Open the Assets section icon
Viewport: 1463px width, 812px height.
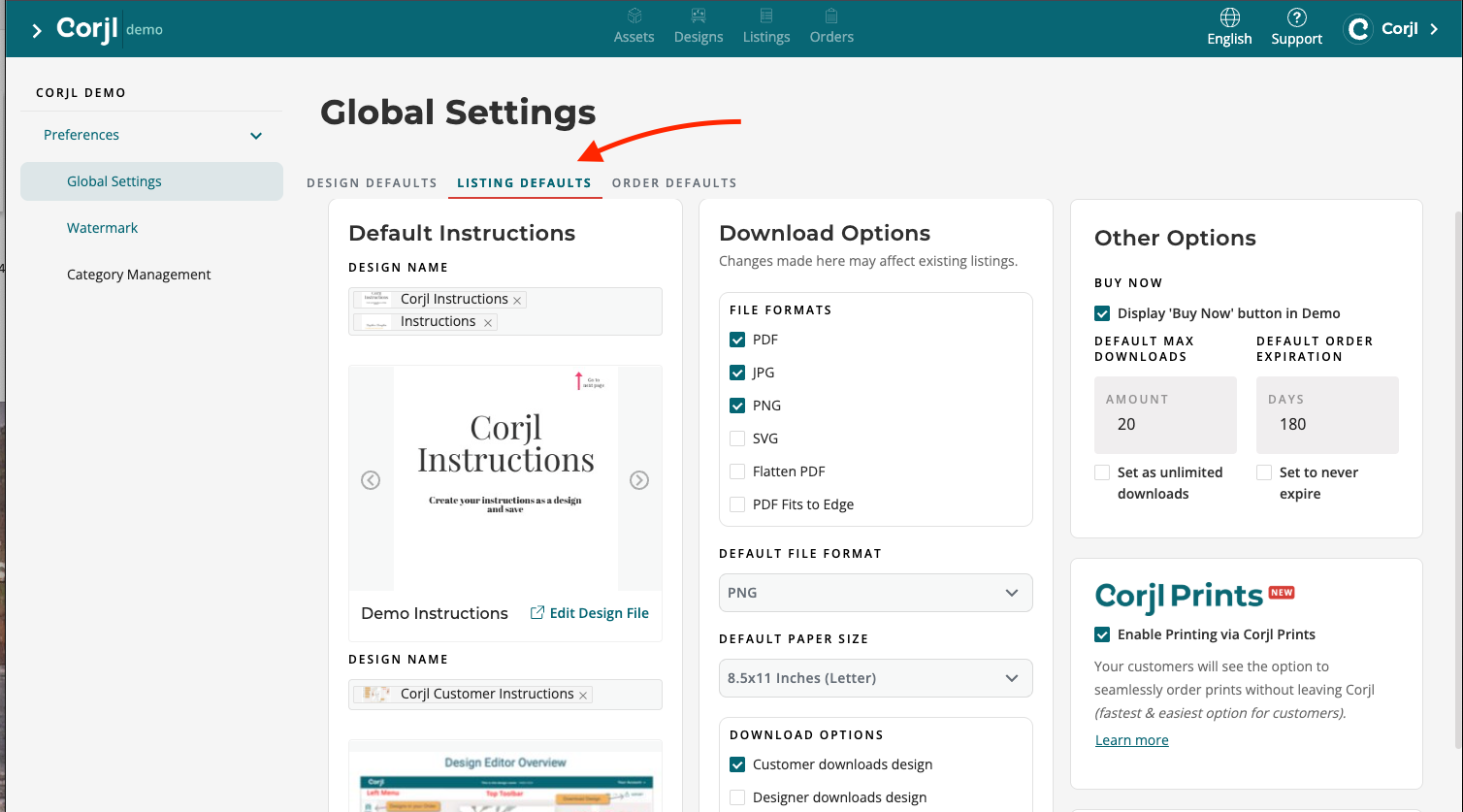click(x=634, y=16)
